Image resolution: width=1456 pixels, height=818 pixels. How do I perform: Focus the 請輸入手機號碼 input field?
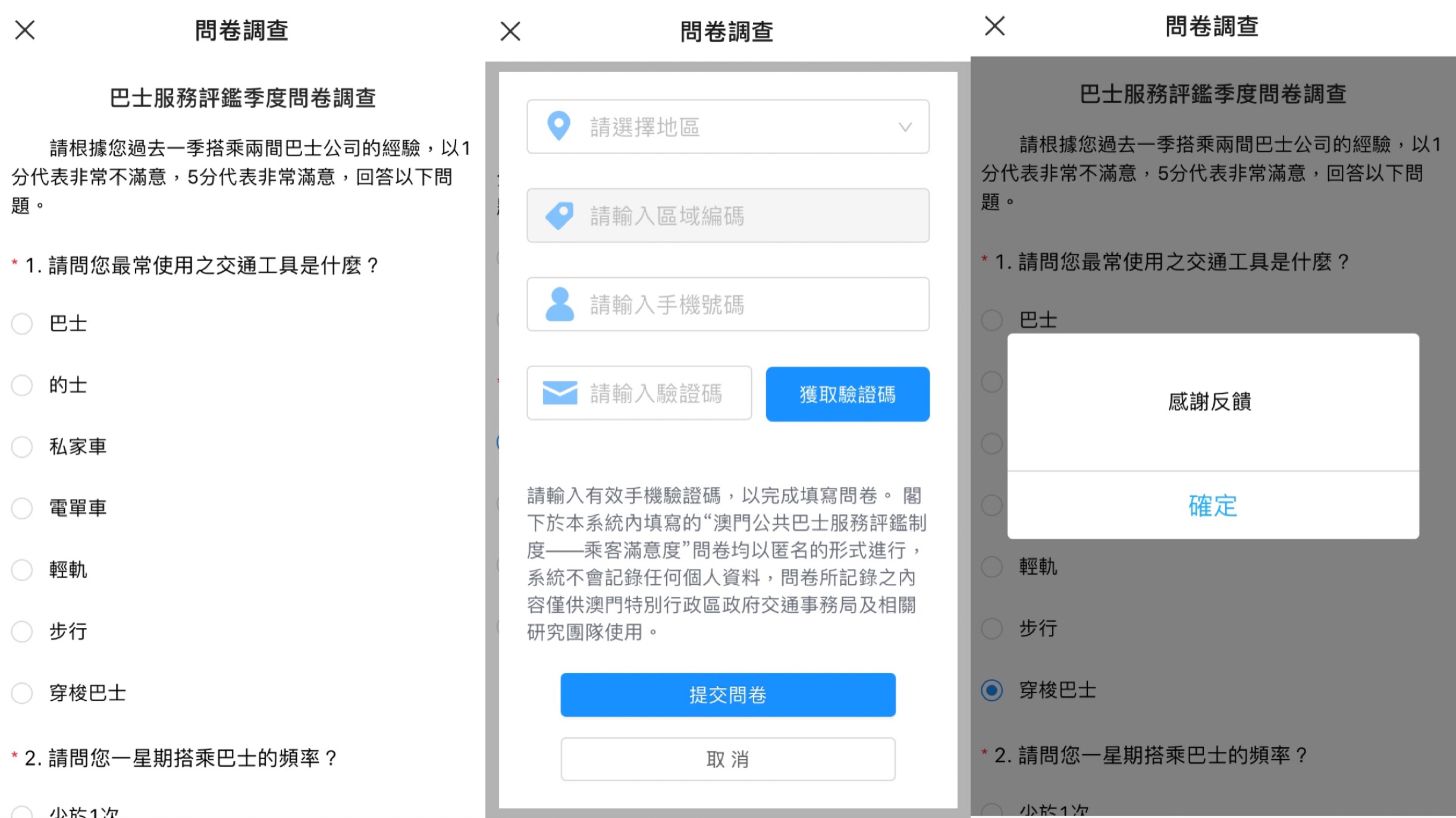(728, 304)
